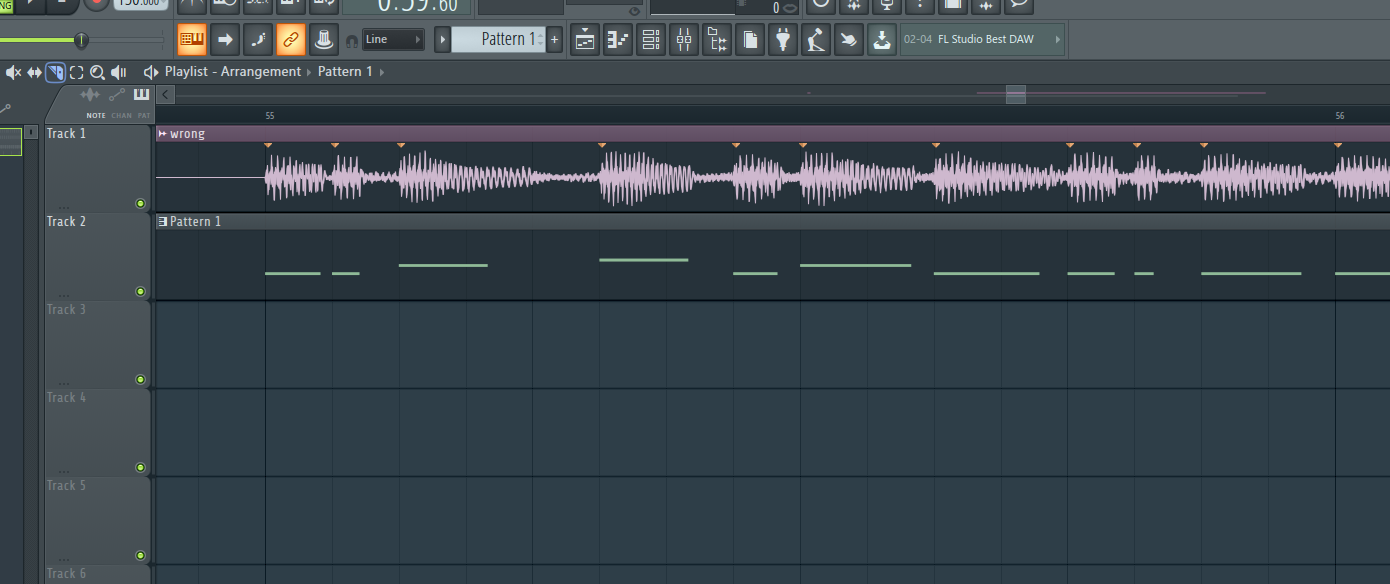1390x584 pixels.
Task: Click the playlist playback speaker tool
Action: (118, 72)
